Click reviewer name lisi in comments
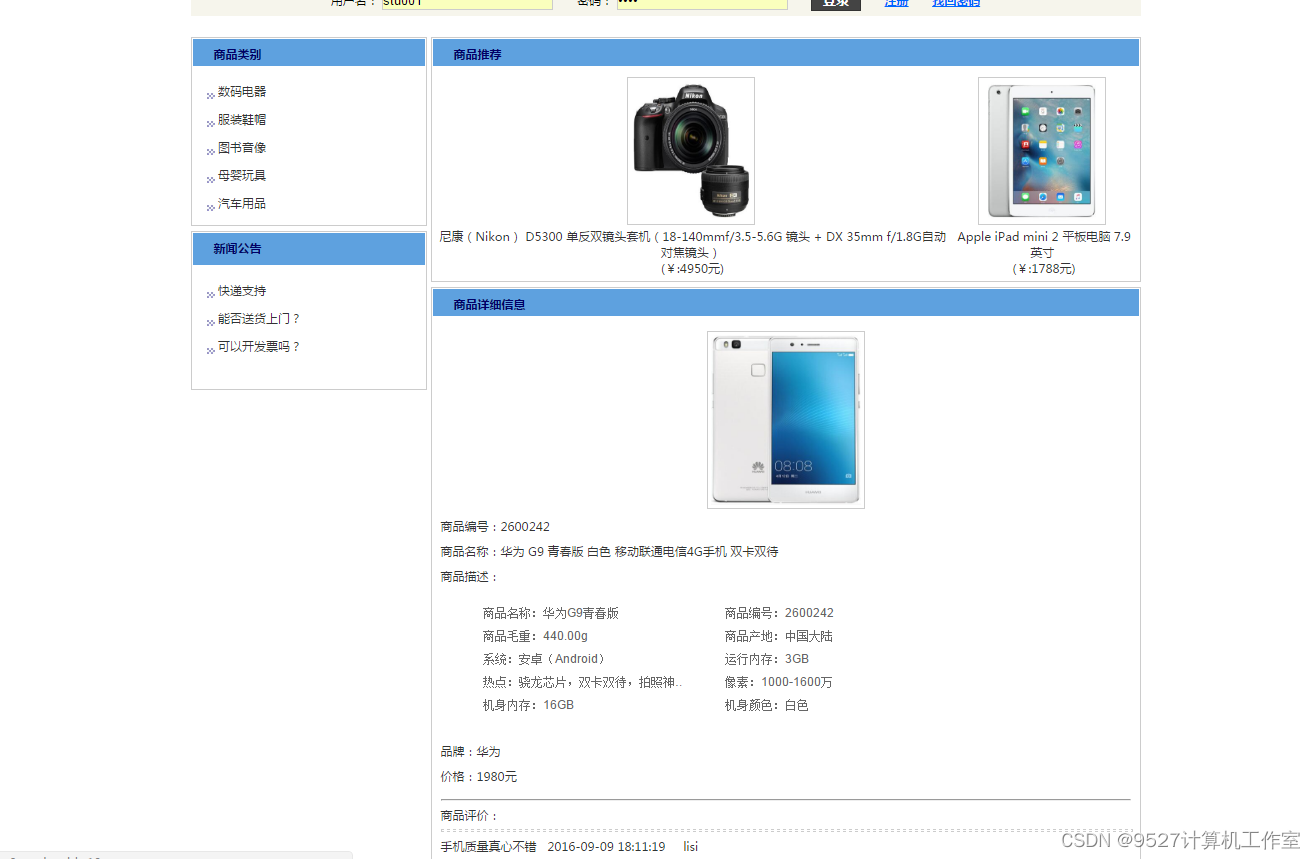1315x859 pixels. (x=690, y=846)
